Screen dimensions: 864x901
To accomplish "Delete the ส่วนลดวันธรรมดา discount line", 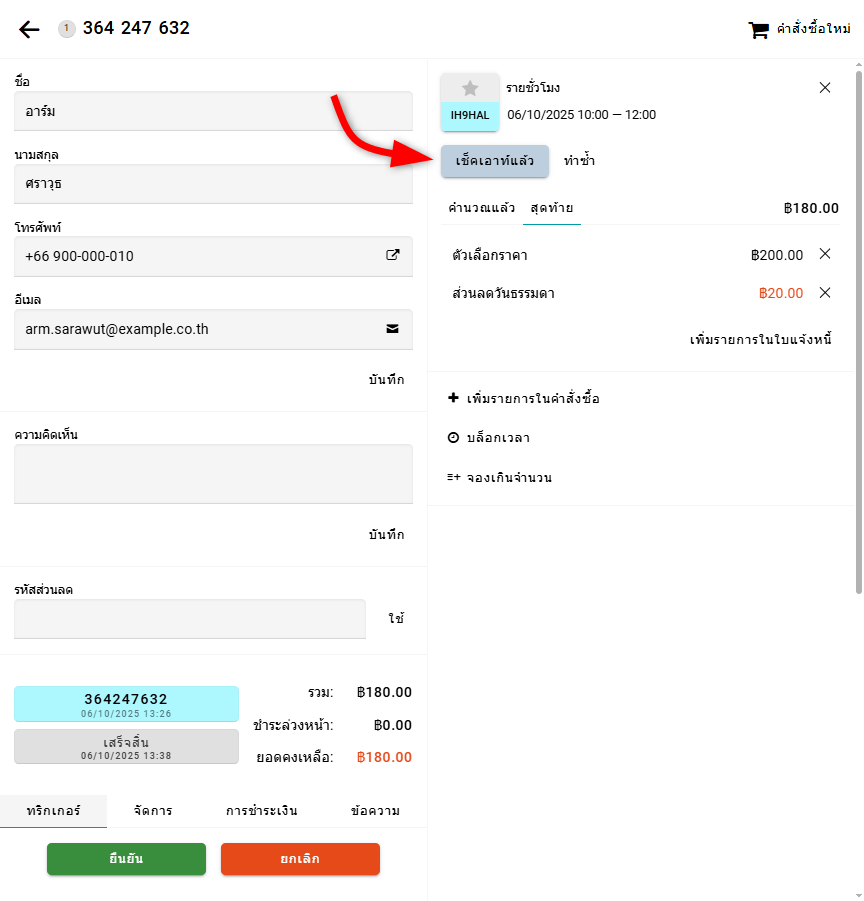I will coord(825,293).
